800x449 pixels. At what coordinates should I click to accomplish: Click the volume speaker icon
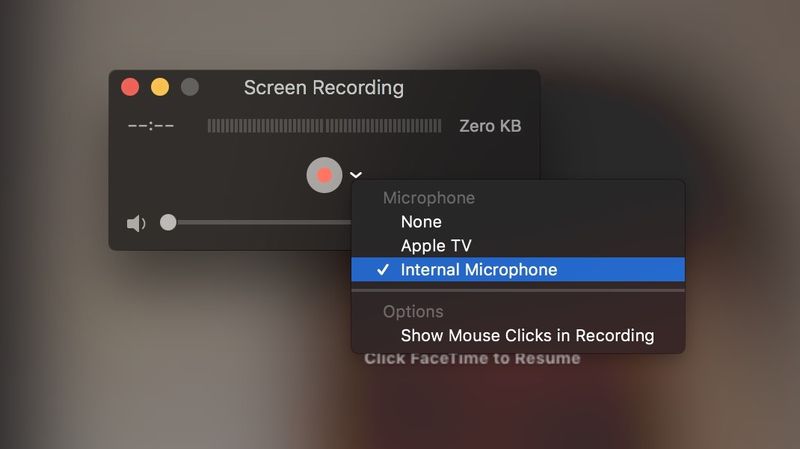136,223
